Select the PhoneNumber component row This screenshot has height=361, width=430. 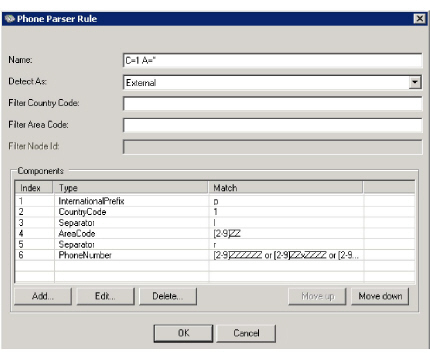tap(215, 255)
